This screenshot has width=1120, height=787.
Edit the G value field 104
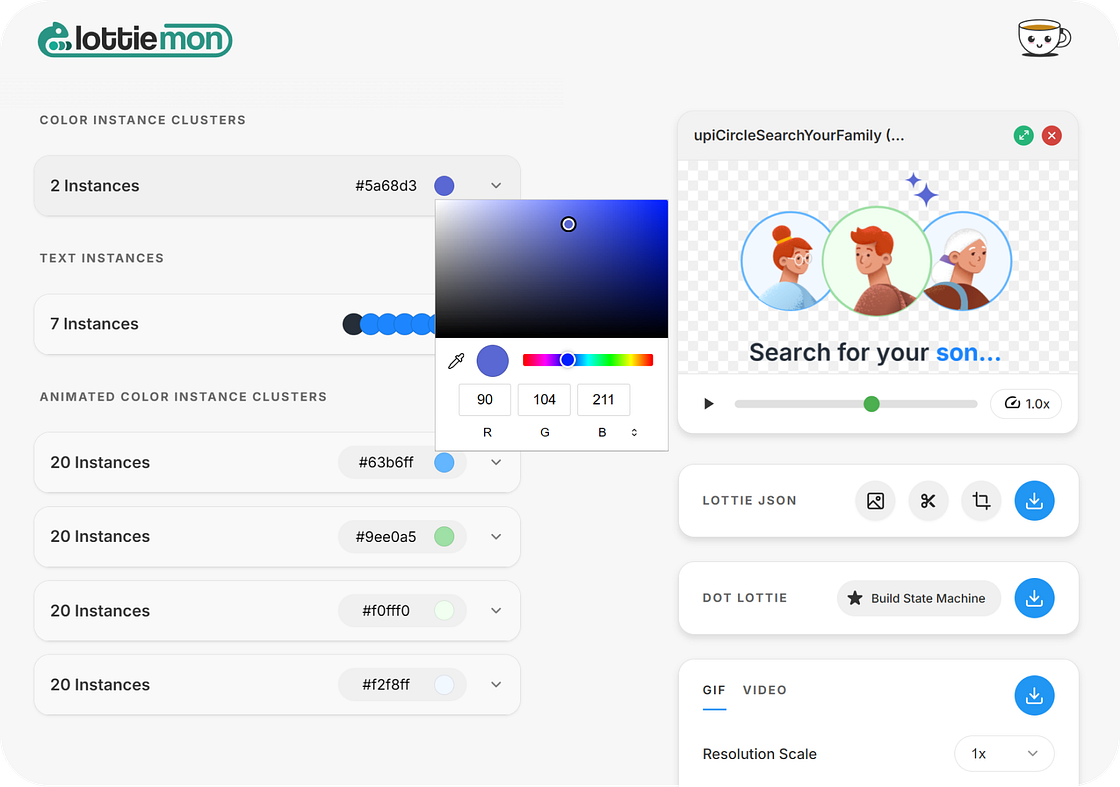point(544,400)
